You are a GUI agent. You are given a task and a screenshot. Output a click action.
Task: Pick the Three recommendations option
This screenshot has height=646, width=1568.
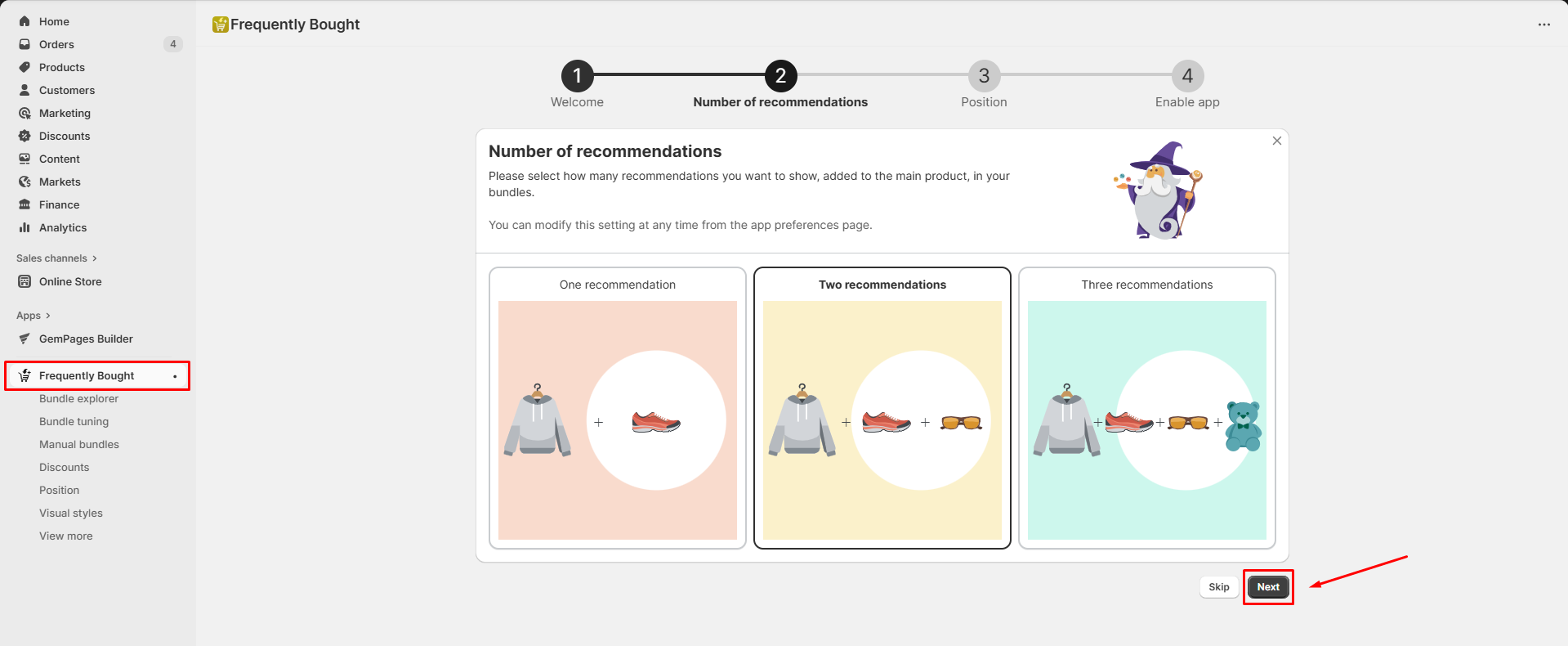point(1146,407)
